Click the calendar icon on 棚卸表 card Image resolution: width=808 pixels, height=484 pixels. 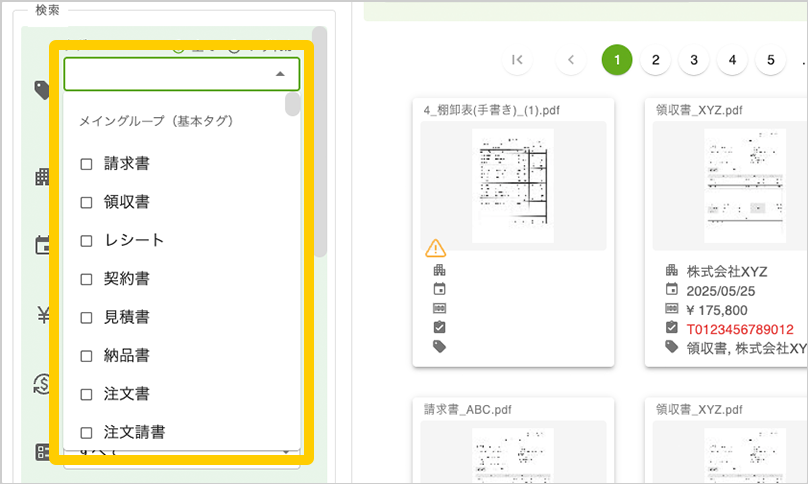click(x=440, y=289)
